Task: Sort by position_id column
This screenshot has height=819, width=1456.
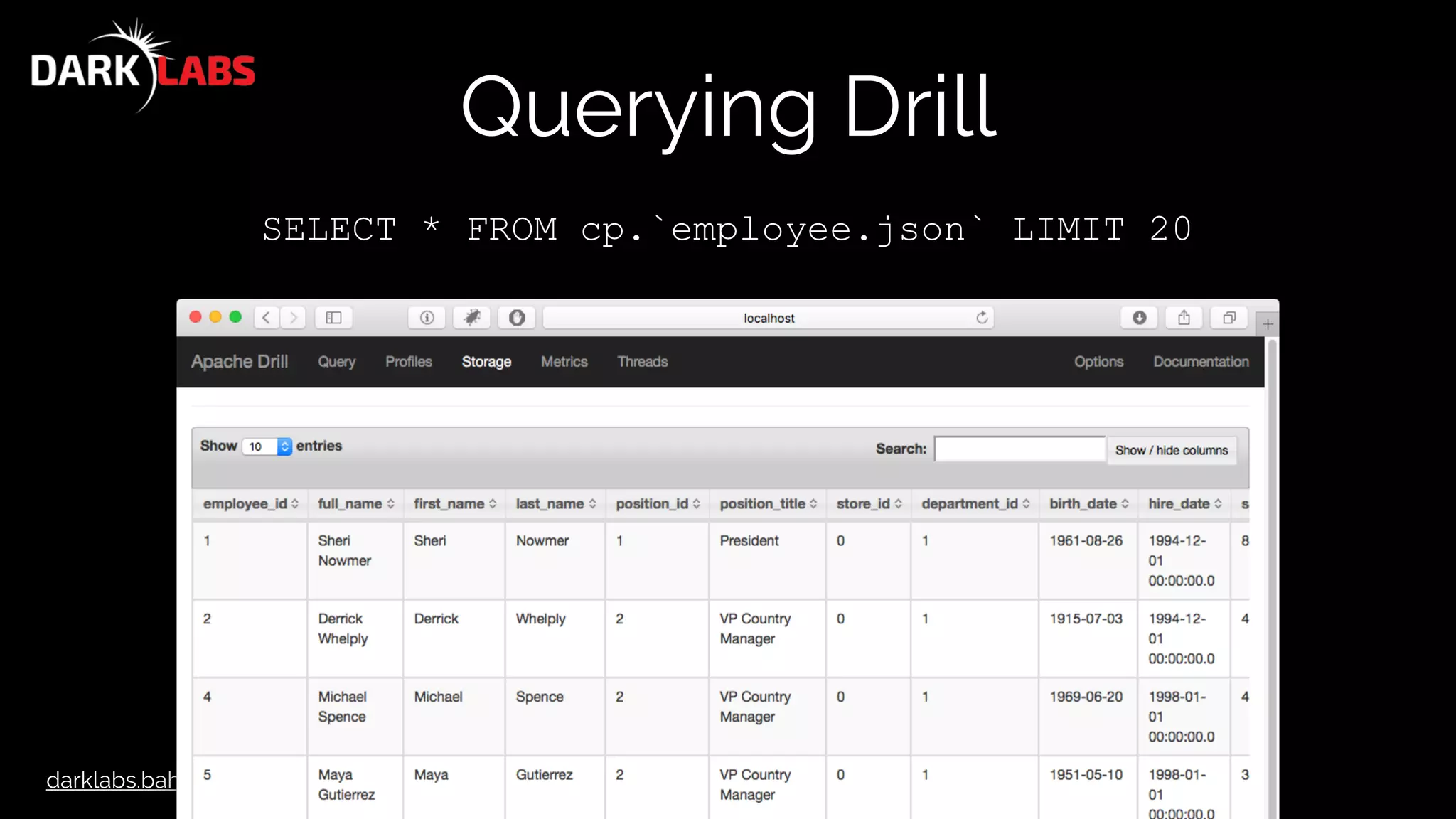Action: pos(657,504)
